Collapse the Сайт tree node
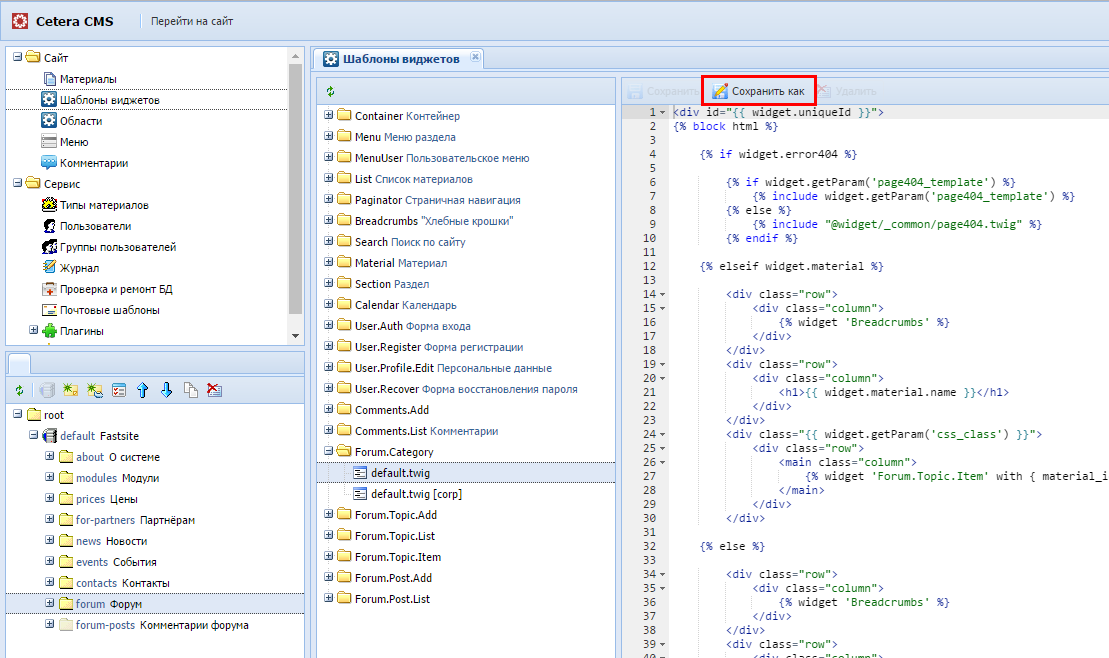The image size is (1109, 658). coord(18,57)
